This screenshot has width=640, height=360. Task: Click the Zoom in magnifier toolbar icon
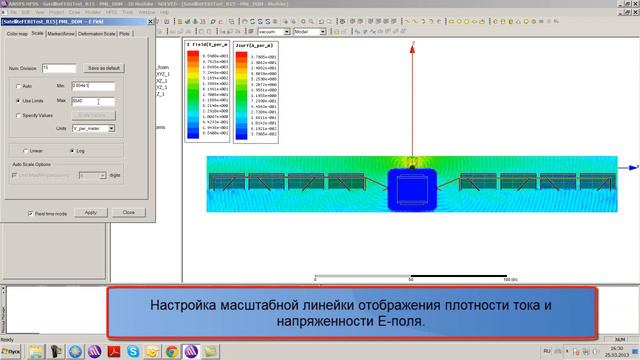303,21
